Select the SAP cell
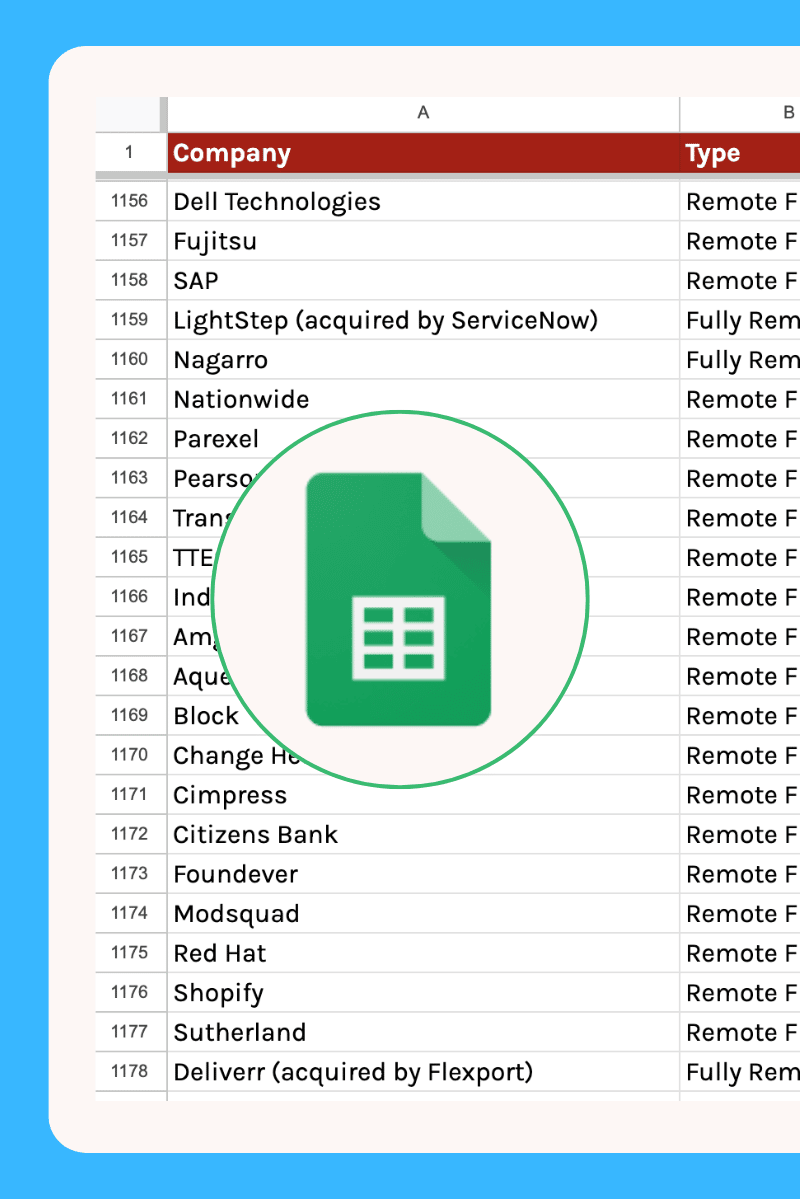The width and height of the screenshot is (800, 1199). (423, 281)
